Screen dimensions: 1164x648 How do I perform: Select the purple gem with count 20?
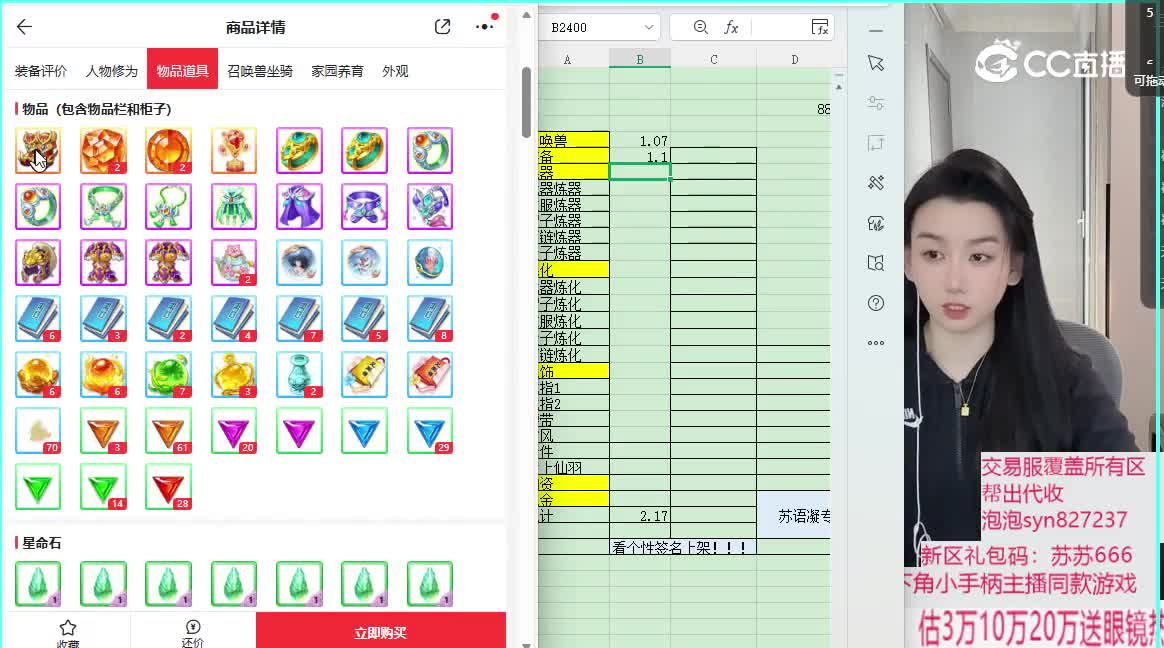[234, 431]
